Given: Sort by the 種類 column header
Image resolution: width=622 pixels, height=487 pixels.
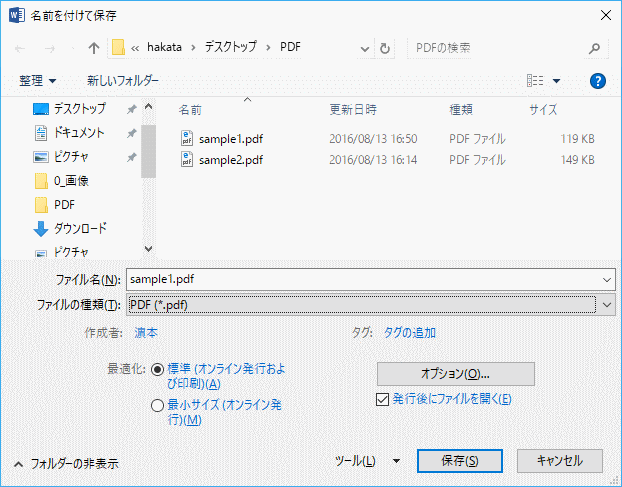Looking at the screenshot, I should 461,110.
